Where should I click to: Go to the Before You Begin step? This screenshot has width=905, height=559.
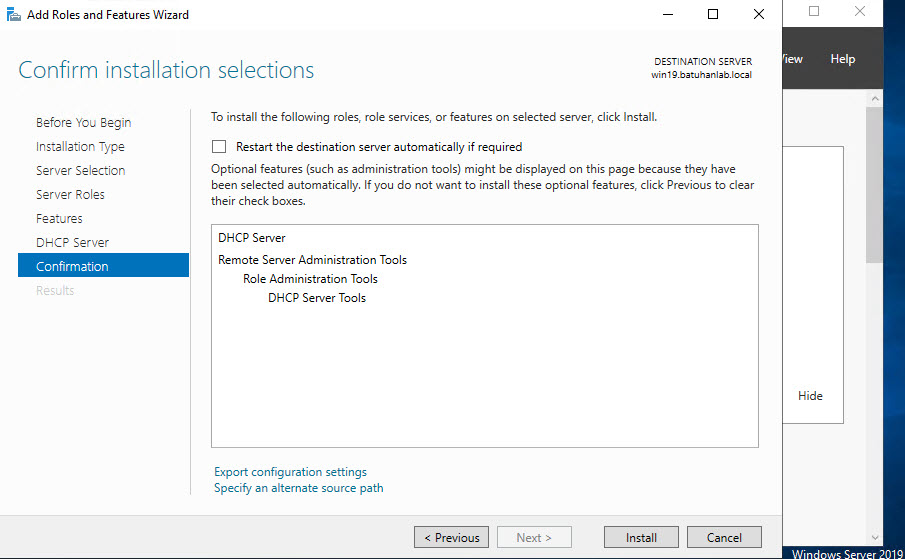(83, 122)
